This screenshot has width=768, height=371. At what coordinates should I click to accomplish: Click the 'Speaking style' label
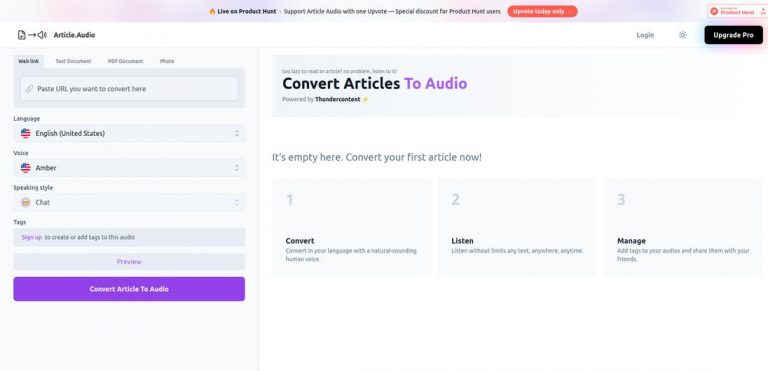pos(33,188)
